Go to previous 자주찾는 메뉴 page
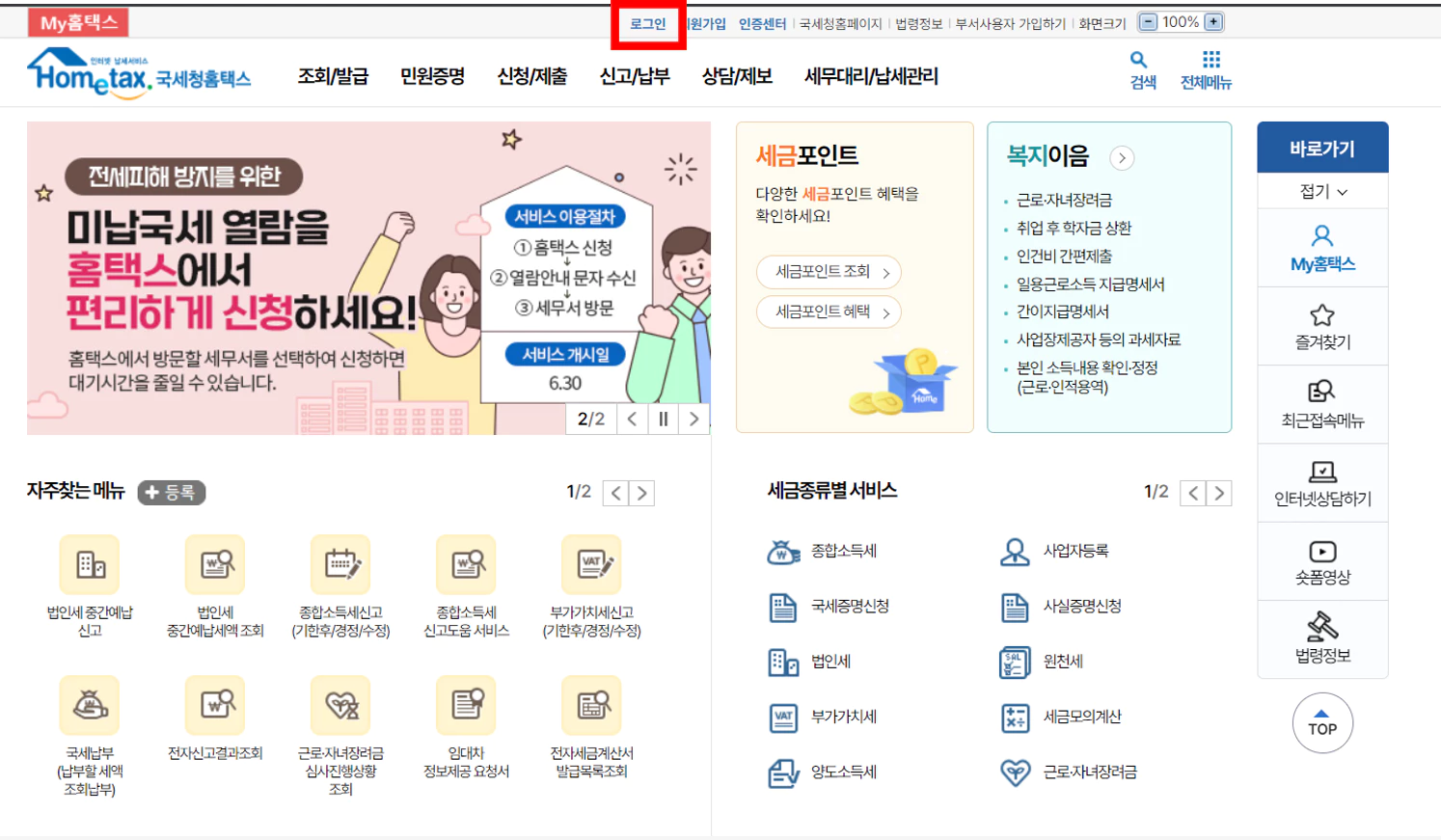The image size is (1441, 840). (x=616, y=493)
